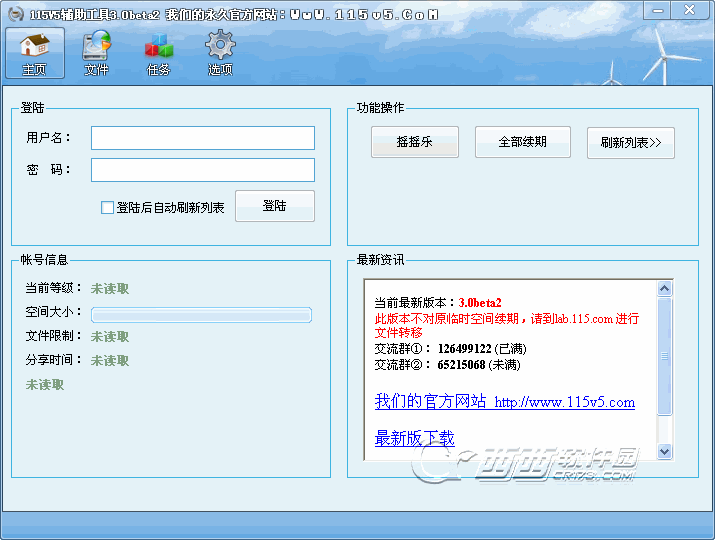Image resolution: width=715 pixels, height=540 pixels.
Task: Click the 全部续期 renew all button
Action: 523,142
